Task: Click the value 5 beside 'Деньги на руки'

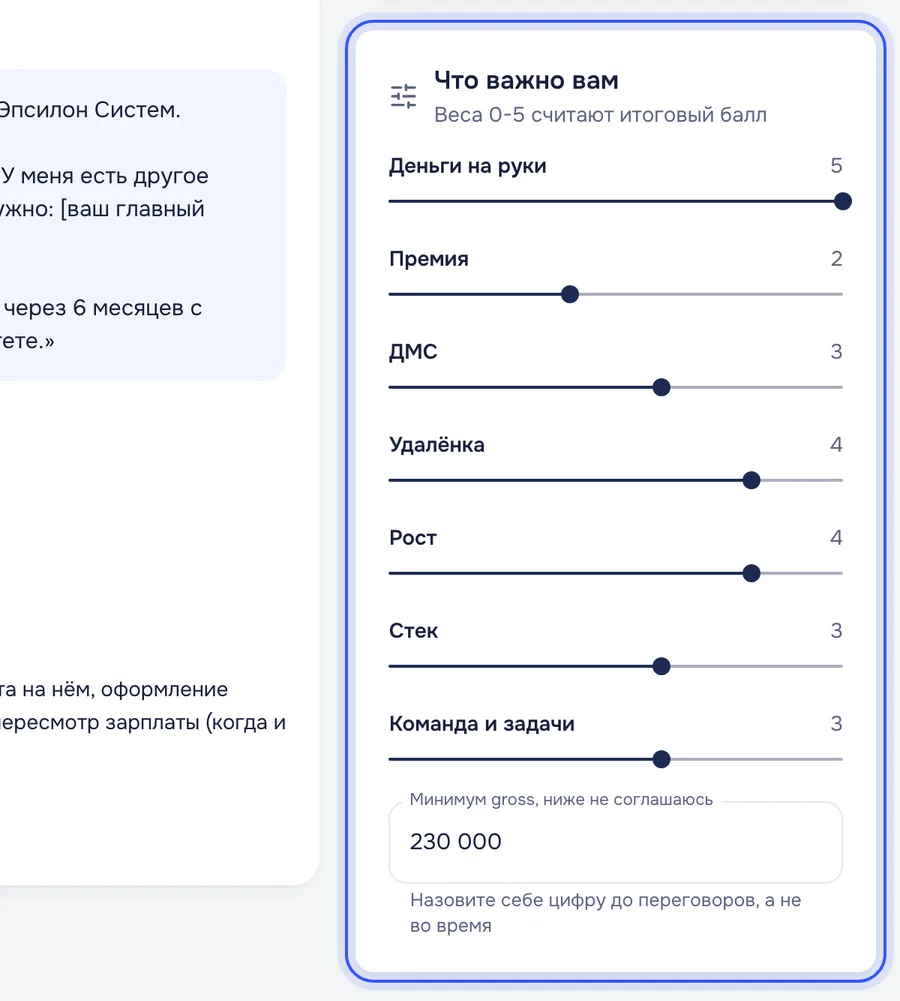Action: tap(836, 166)
